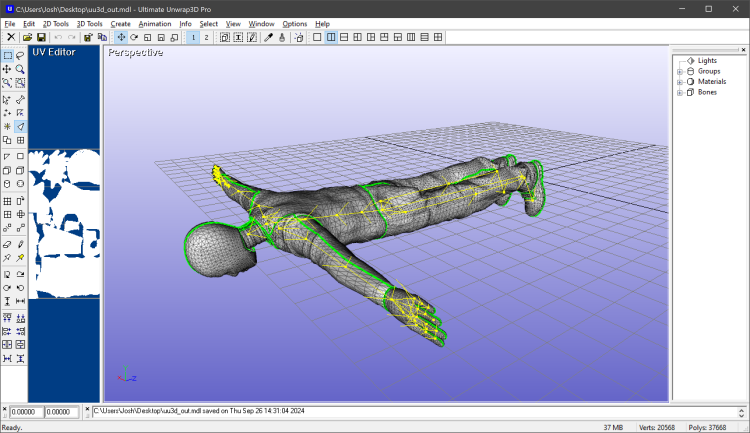Toggle selection mode 1 button

point(193,37)
